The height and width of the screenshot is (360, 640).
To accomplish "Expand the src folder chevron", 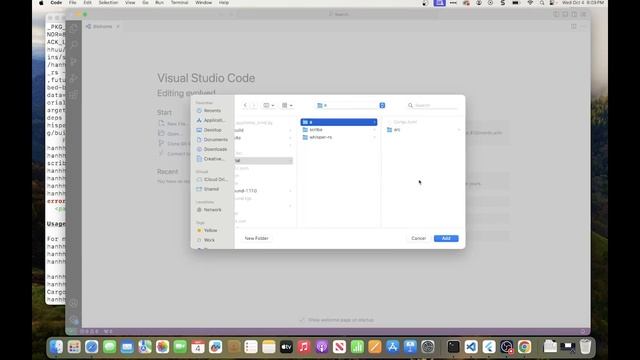I will 459,130.
